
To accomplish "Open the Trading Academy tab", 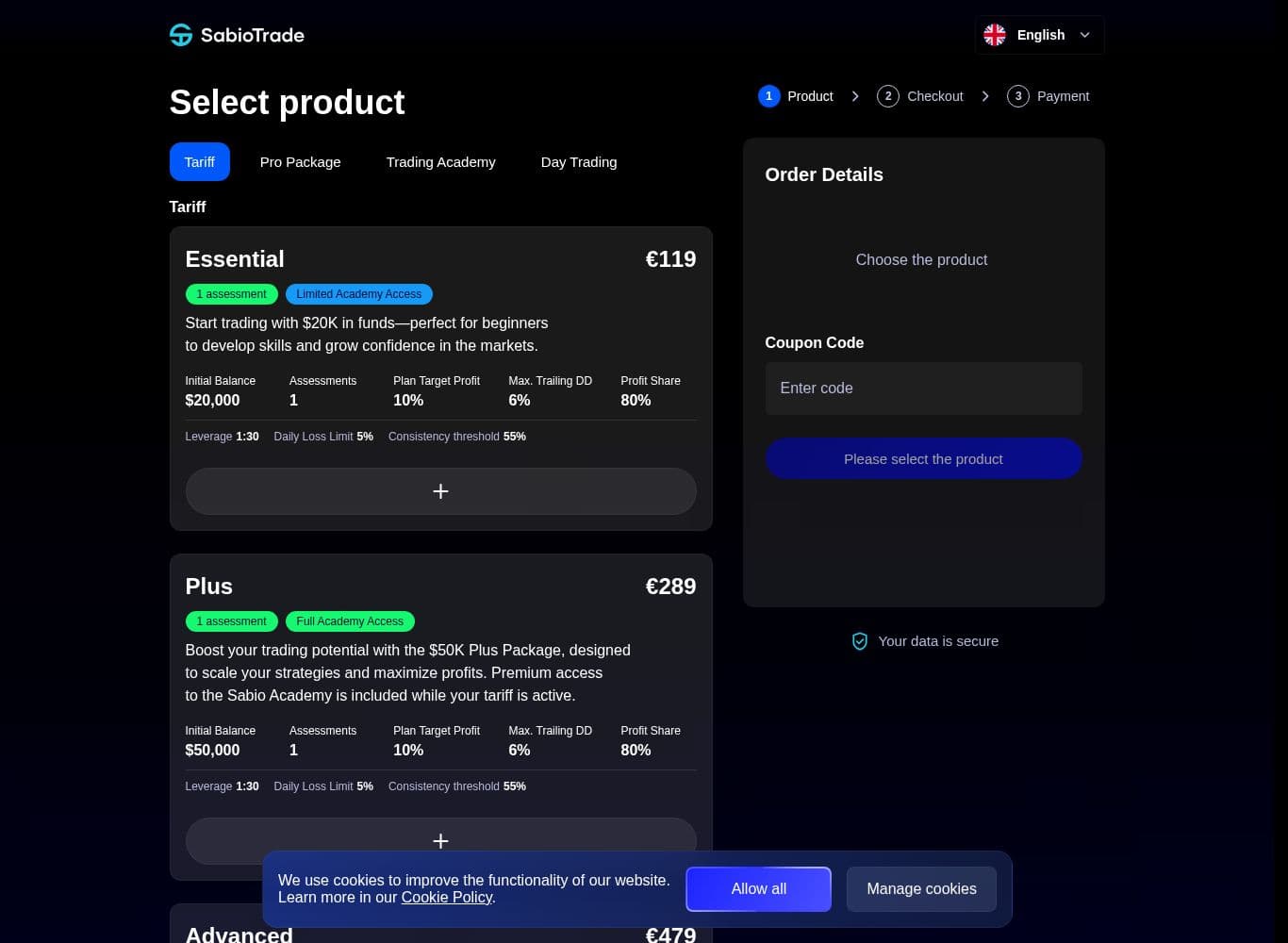I will point(441,162).
